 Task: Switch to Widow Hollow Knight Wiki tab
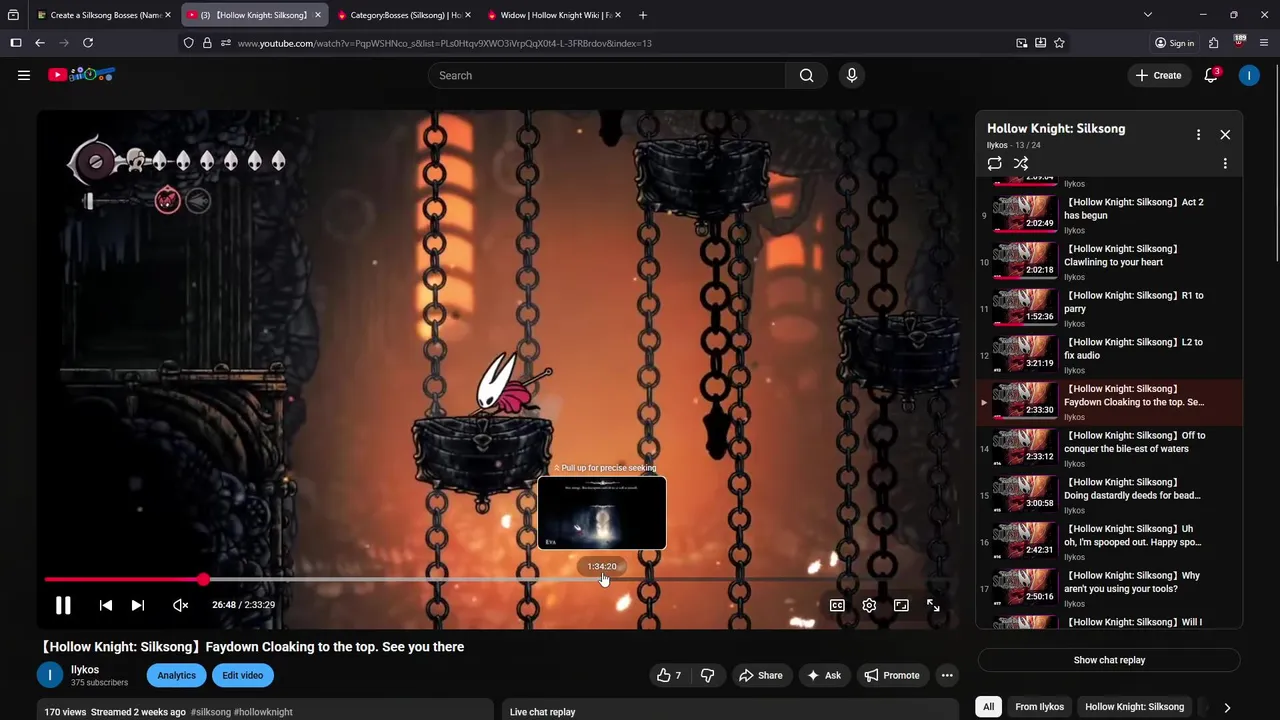pos(554,15)
